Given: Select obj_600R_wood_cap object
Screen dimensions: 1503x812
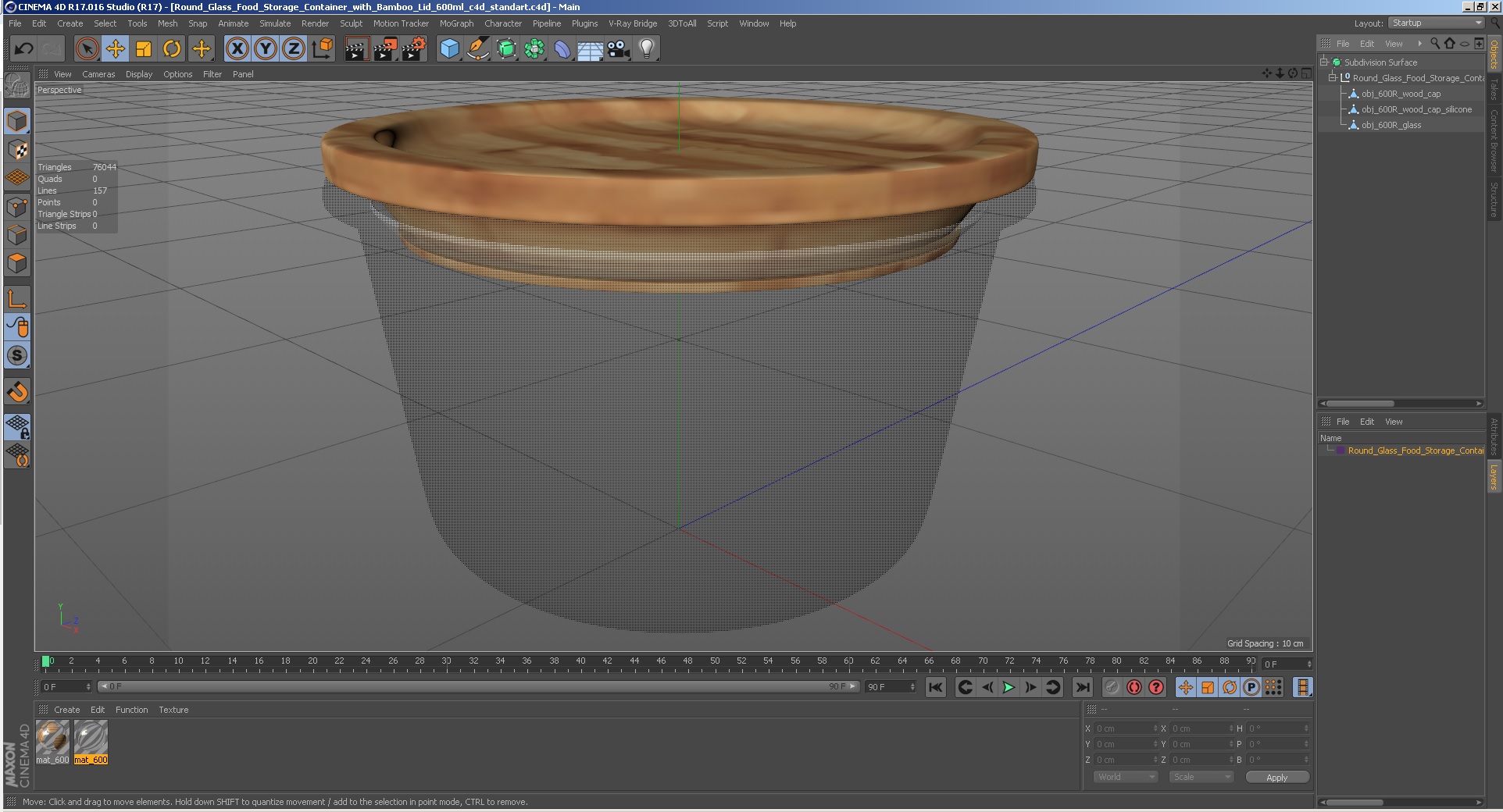Looking at the screenshot, I should pyautogui.click(x=1401, y=94).
